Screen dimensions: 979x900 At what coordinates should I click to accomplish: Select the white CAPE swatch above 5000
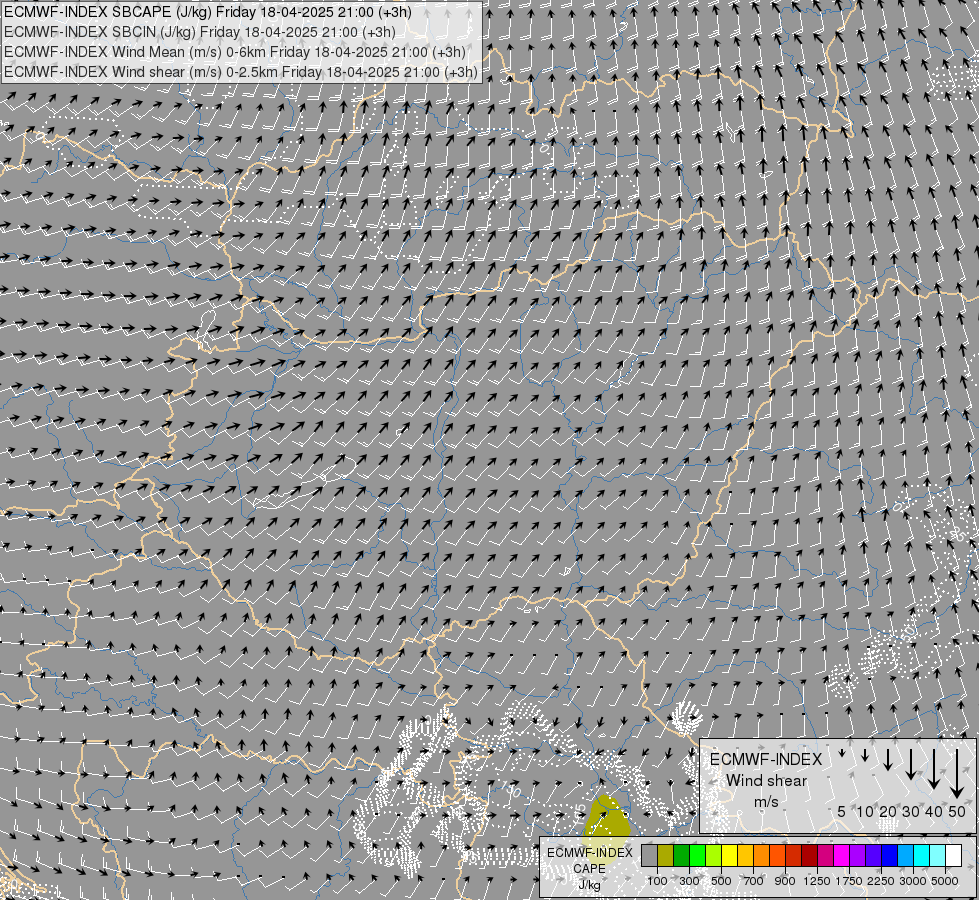954,856
